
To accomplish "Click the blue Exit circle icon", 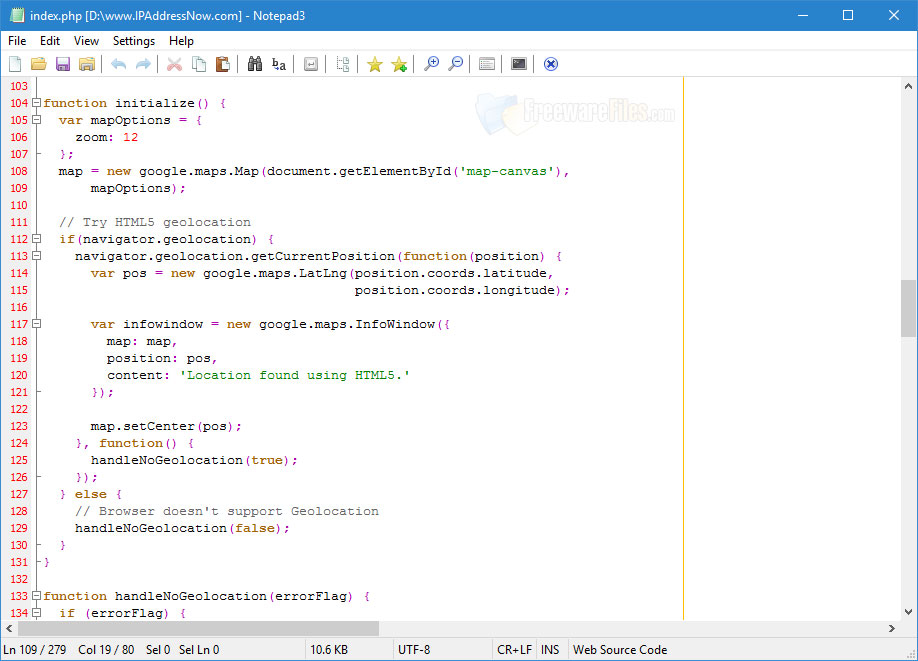I will (550, 64).
